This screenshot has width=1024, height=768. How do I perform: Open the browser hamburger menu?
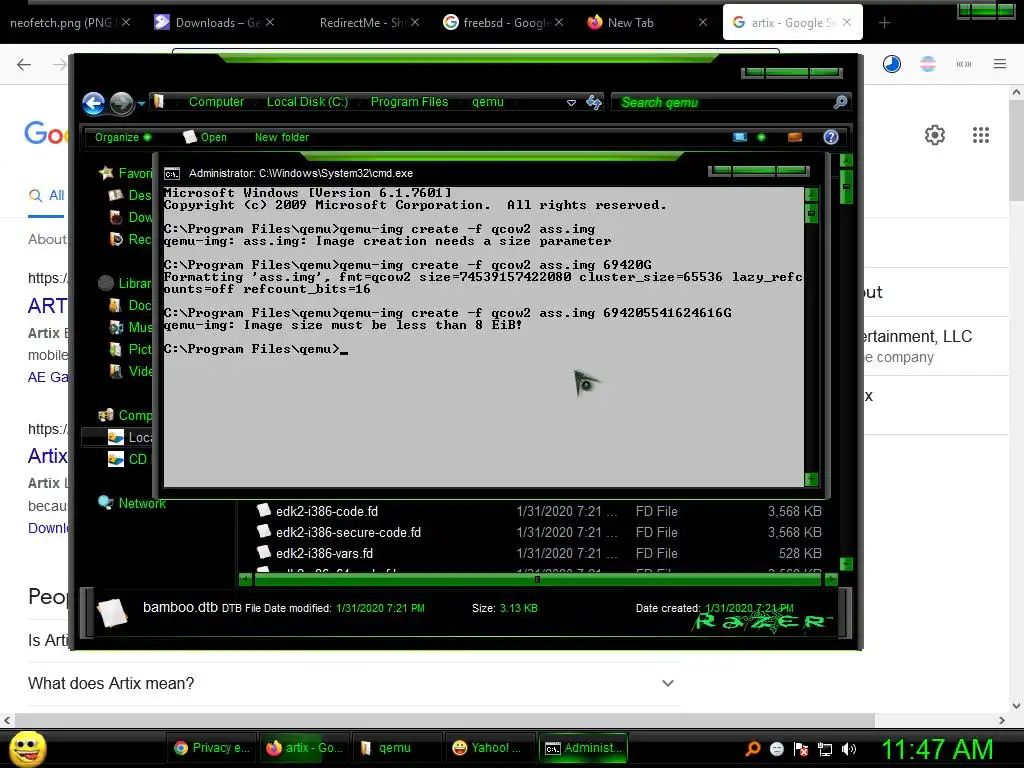pos(1000,64)
